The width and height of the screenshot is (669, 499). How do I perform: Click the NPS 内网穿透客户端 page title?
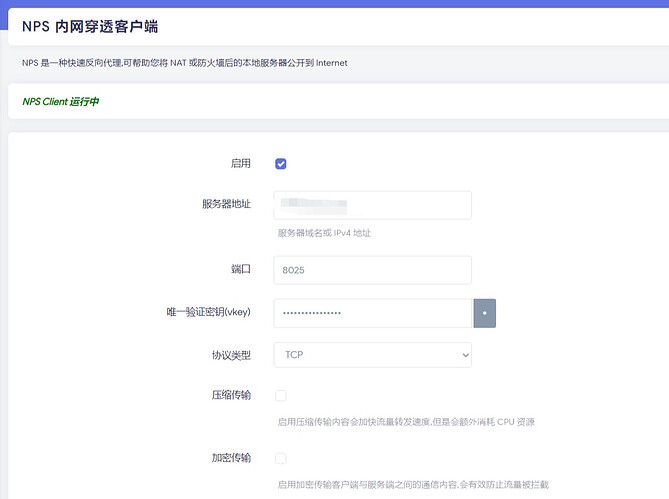pyautogui.click(x=90, y=26)
